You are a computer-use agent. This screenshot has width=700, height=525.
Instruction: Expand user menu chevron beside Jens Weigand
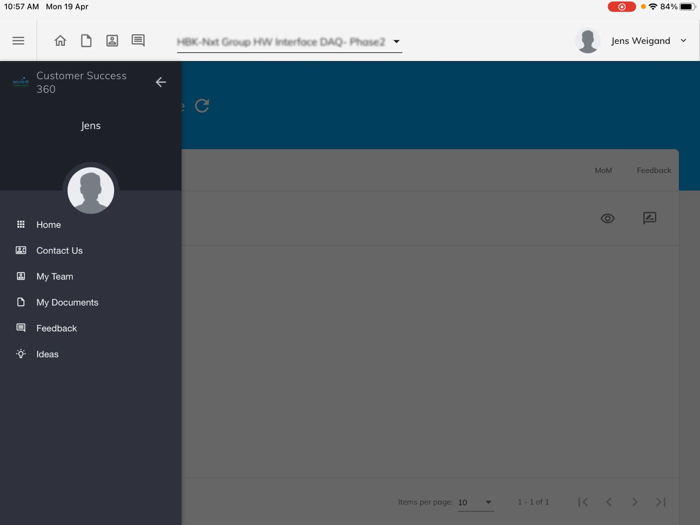683,41
